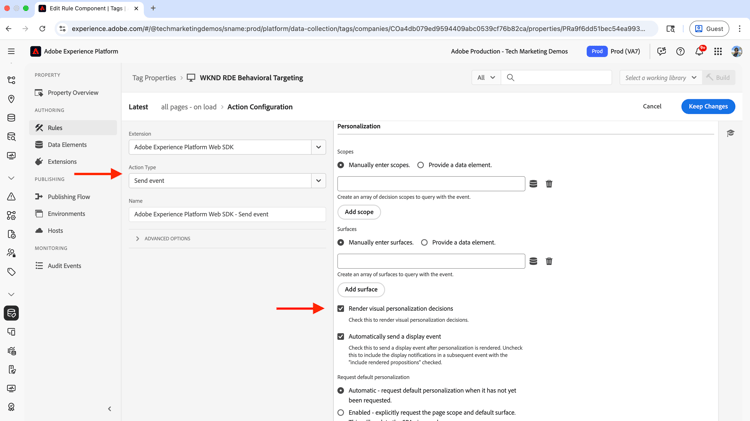750x421 pixels.
Task: Open Data Elements in the sidebar
Action: [73, 144]
